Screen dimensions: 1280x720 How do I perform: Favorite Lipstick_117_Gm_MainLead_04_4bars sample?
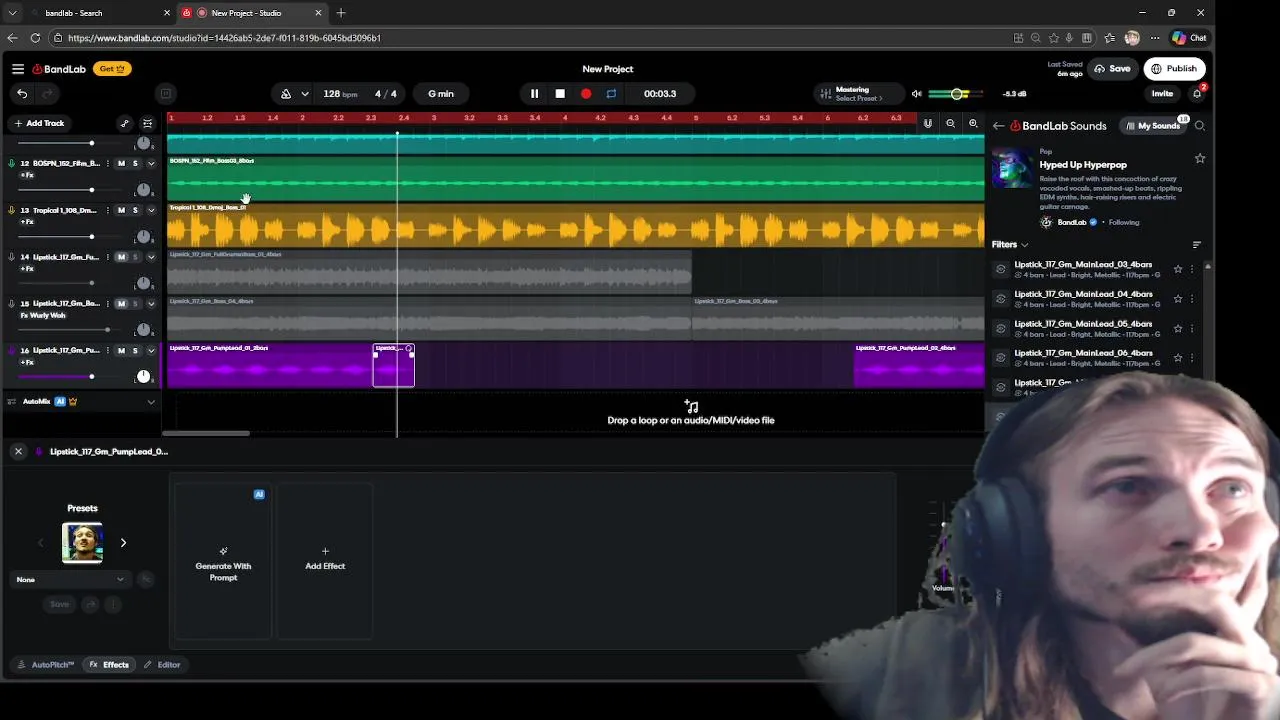click(1178, 298)
